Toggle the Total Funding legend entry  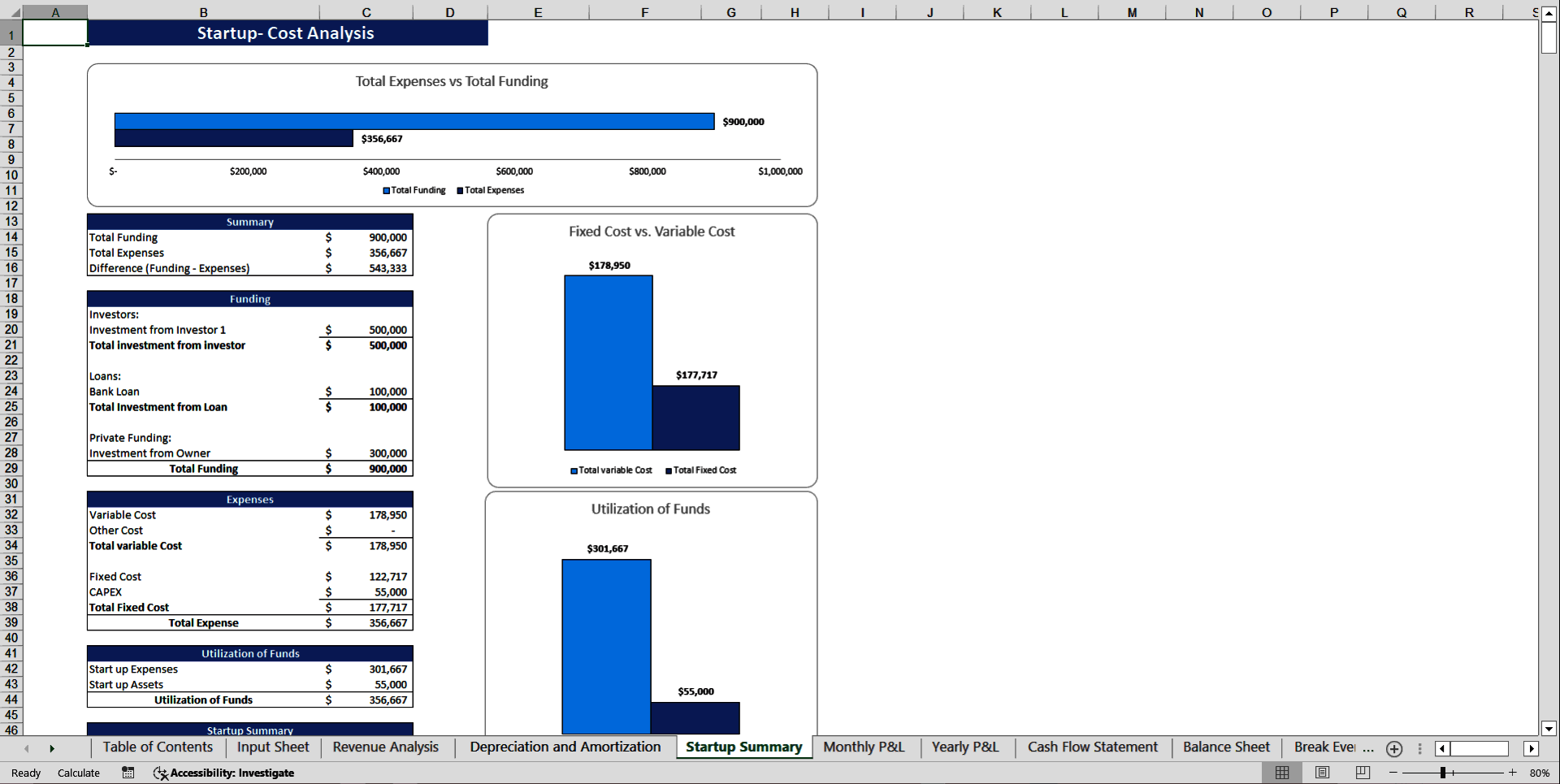click(414, 190)
